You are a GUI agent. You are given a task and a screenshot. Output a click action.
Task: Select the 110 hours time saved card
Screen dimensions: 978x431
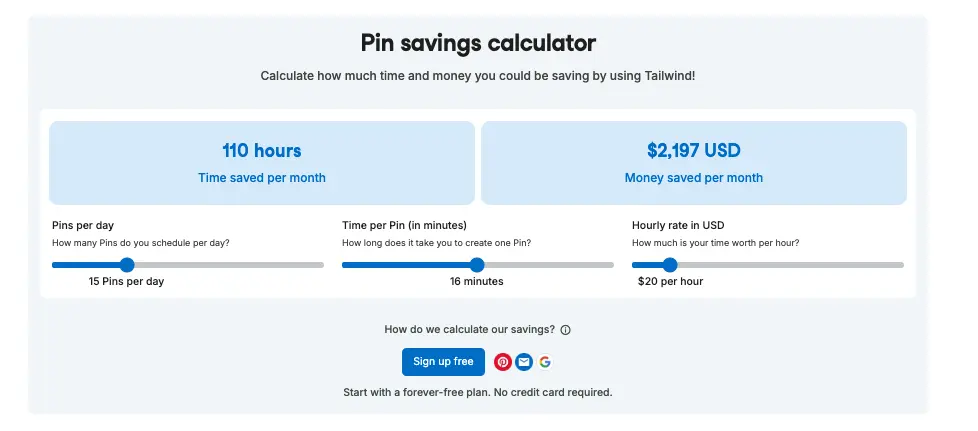pyautogui.click(x=262, y=163)
